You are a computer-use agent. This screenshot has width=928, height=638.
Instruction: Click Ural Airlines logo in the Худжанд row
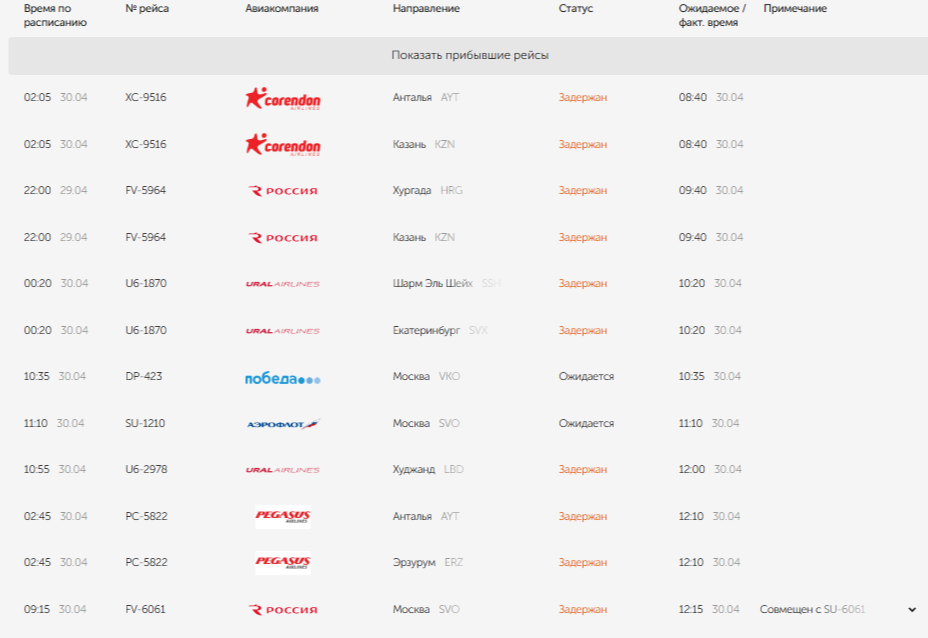coord(282,470)
